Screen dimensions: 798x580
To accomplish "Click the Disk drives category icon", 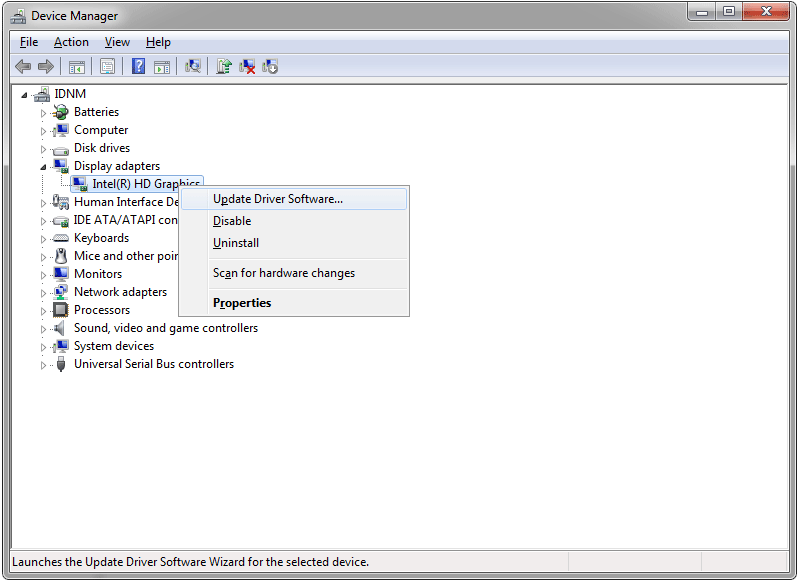I will click(x=61, y=149).
